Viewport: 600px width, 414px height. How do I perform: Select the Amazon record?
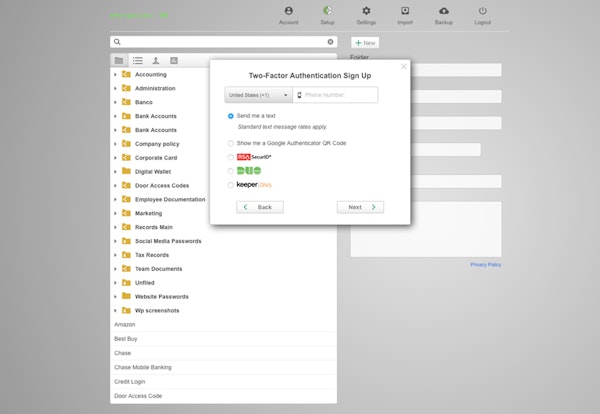point(223,324)
